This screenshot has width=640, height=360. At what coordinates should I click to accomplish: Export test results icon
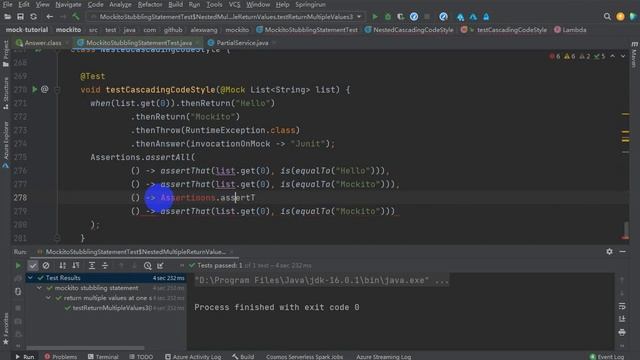(x=160, y=266)
